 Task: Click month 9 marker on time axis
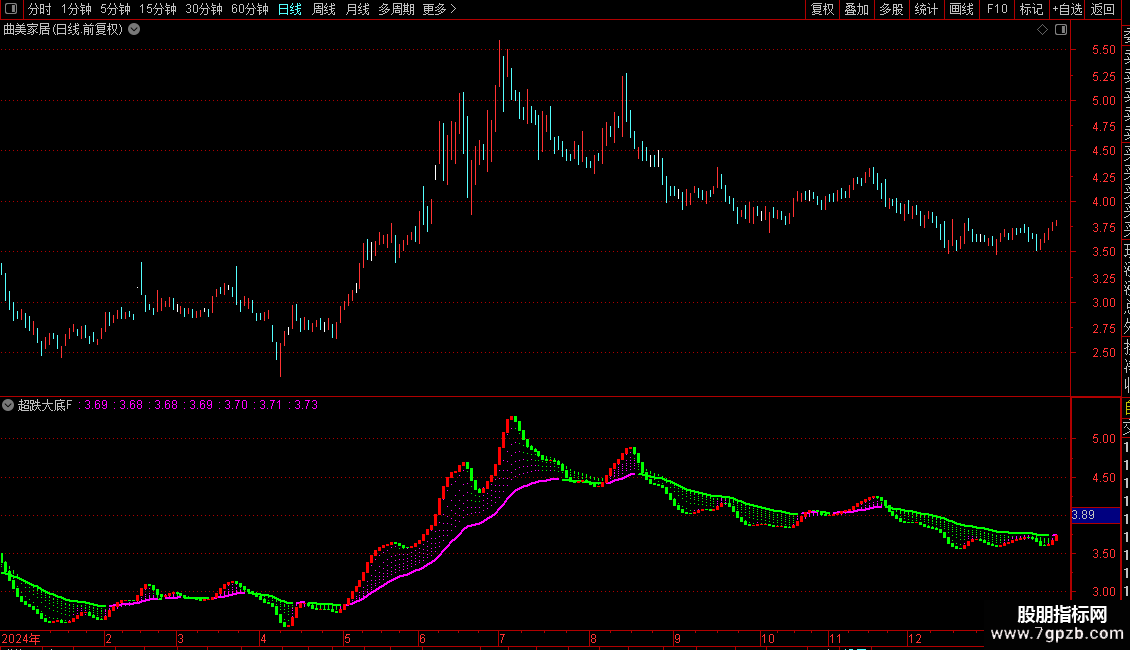click(677, 638)
